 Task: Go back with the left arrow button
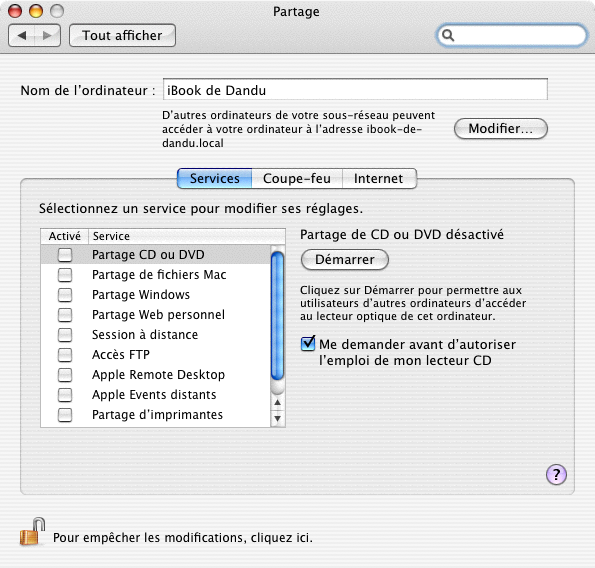pyautogui.click(x=22, y=36)
